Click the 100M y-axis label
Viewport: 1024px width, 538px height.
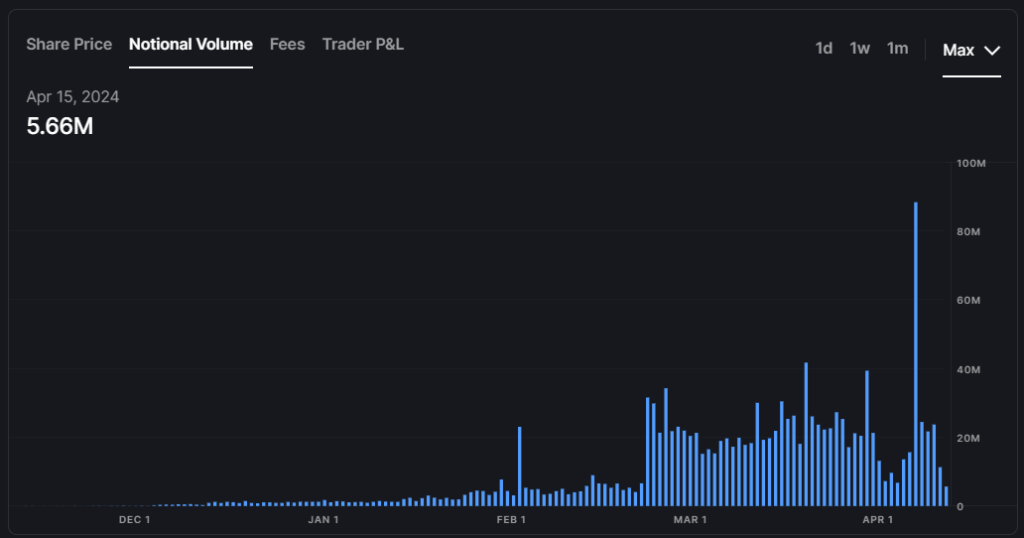[972, 163]
